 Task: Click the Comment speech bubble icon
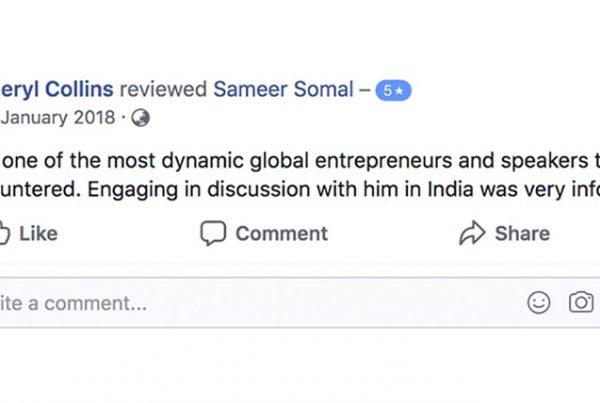pyautogui.click(x=212, y=233)
